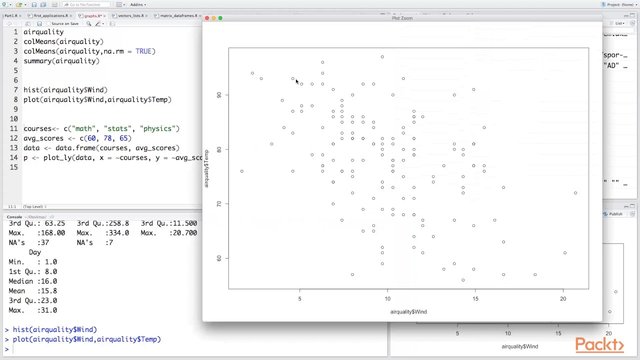Click airquality$Wind axis label in Plot Zoom
The height and width of the screenshot is (360, 640).
(x=409, y=311)
